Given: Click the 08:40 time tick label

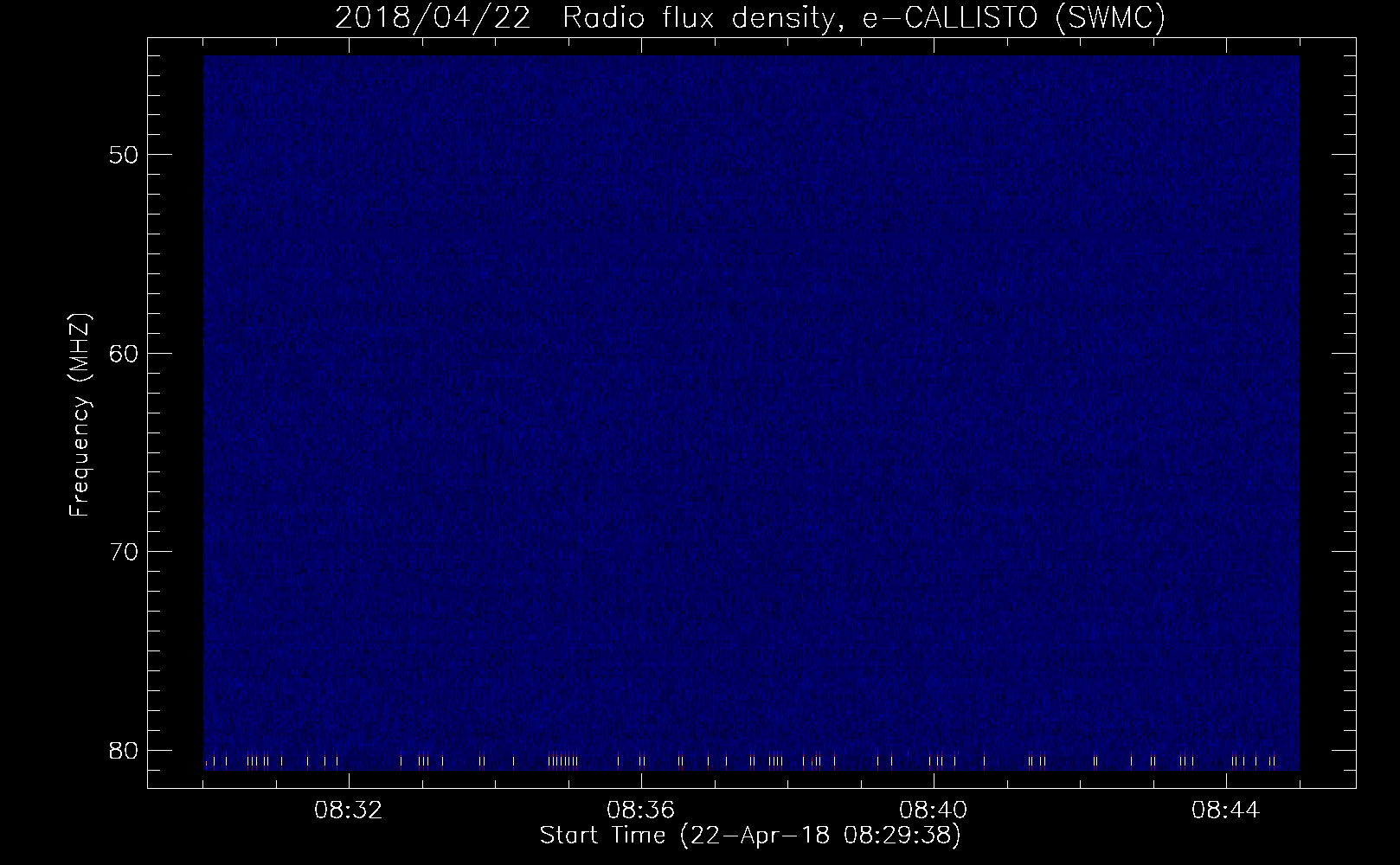Looking at the screenshot, I should 934,811.
